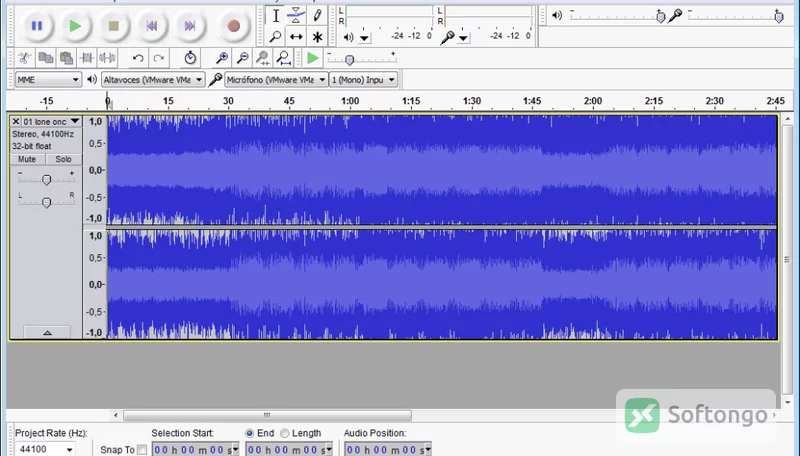Select the Length radio button
Screen dimensions: 800x456
(285, 433)
